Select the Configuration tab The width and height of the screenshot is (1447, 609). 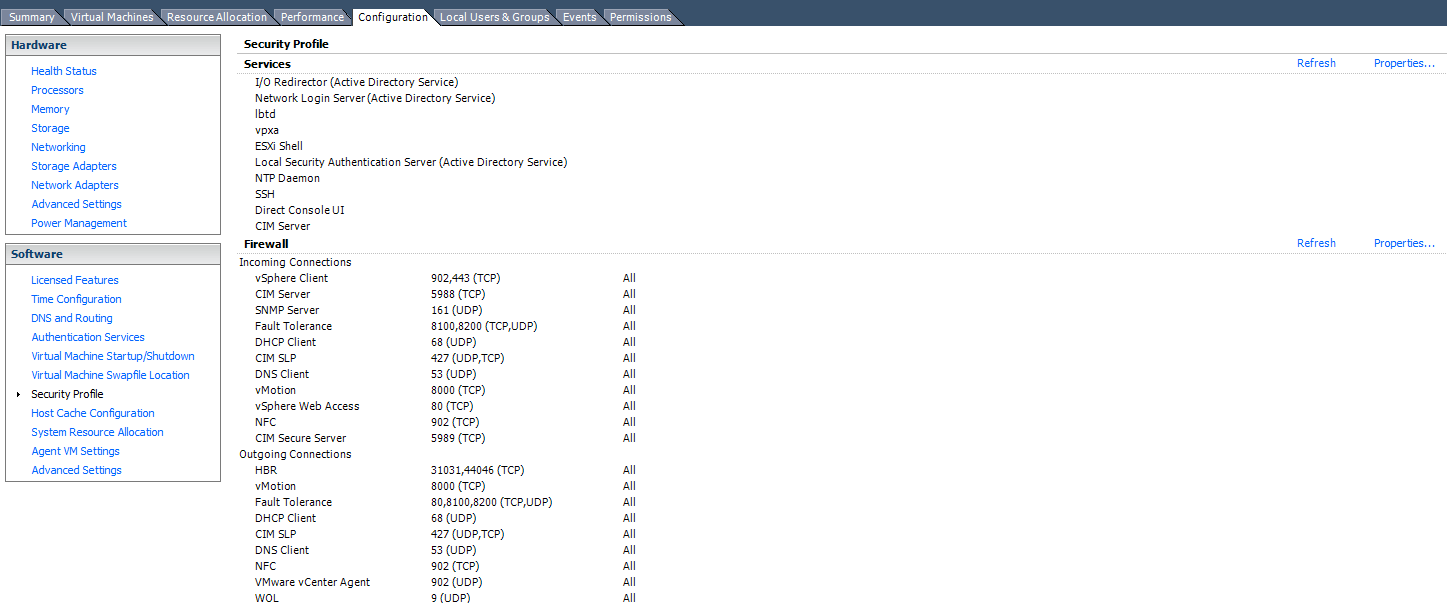[x=392, y=17]
